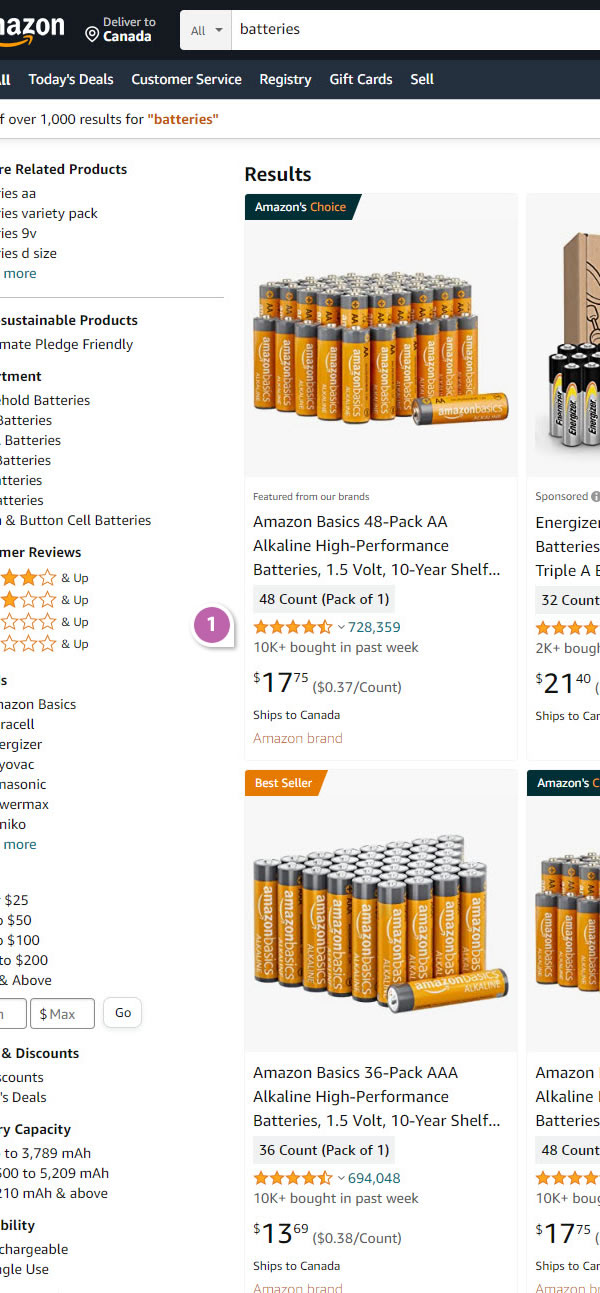Click the Amazon logo

[x=30, y=31]
